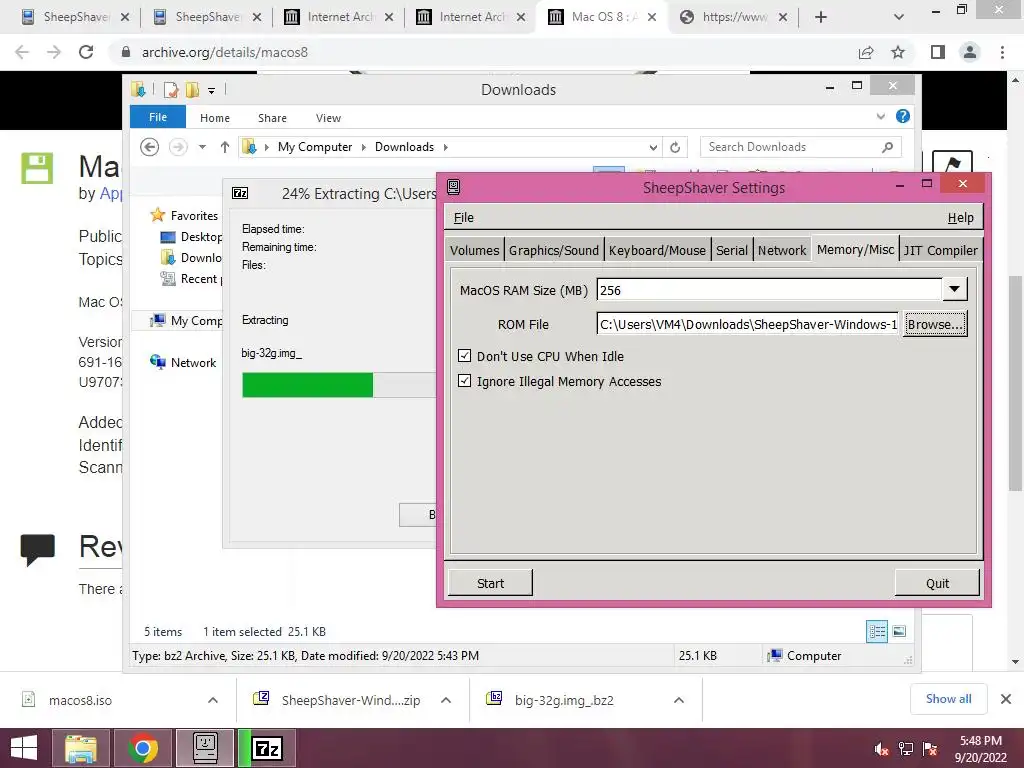The height and width of the screenshot is (768, 1024).
Task: Select Desktop in Explorer Favorites
Action: tap(201, 236)
